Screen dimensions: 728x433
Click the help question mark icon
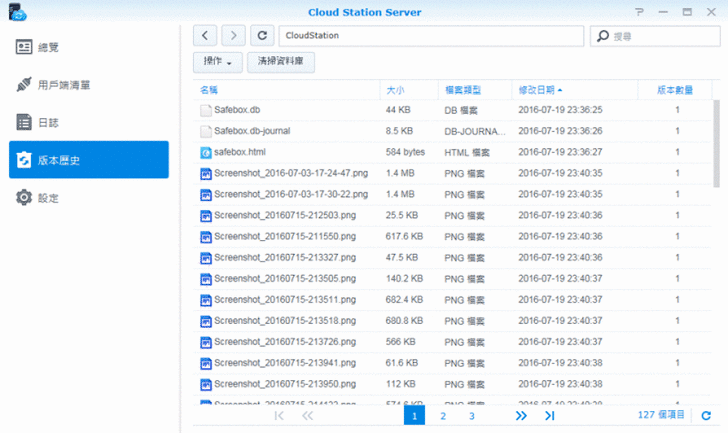pyautogui.click(x=639, y=11)
